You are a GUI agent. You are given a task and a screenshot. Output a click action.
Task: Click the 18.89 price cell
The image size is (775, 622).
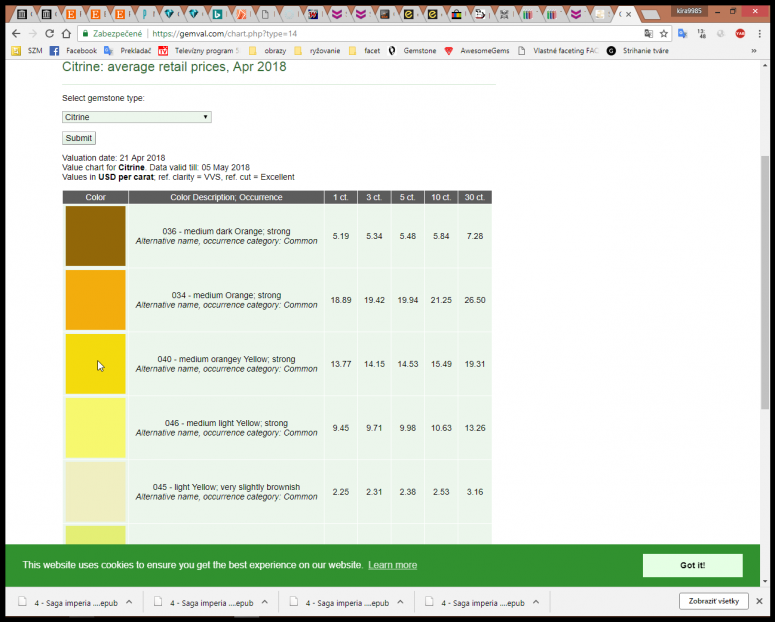pyautogui.click(x=341, y=300)
